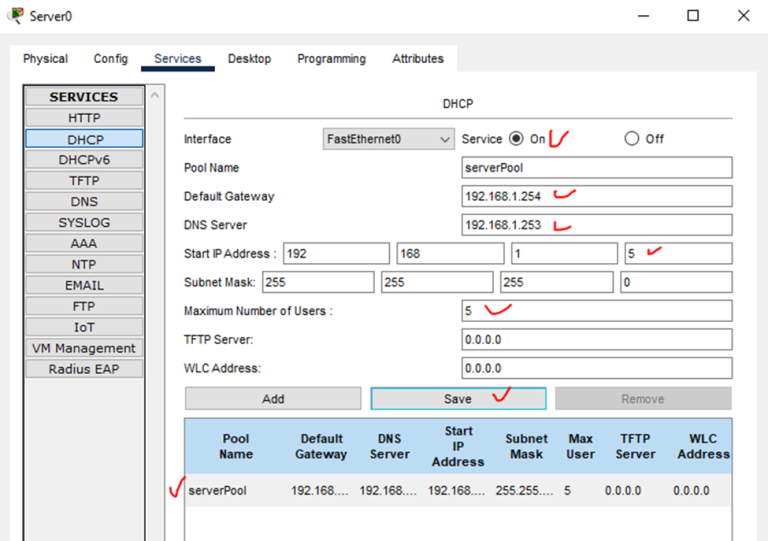Click the DNS Server address field
The height and width of the screenshot is (541, 768).
pos(597,225)
